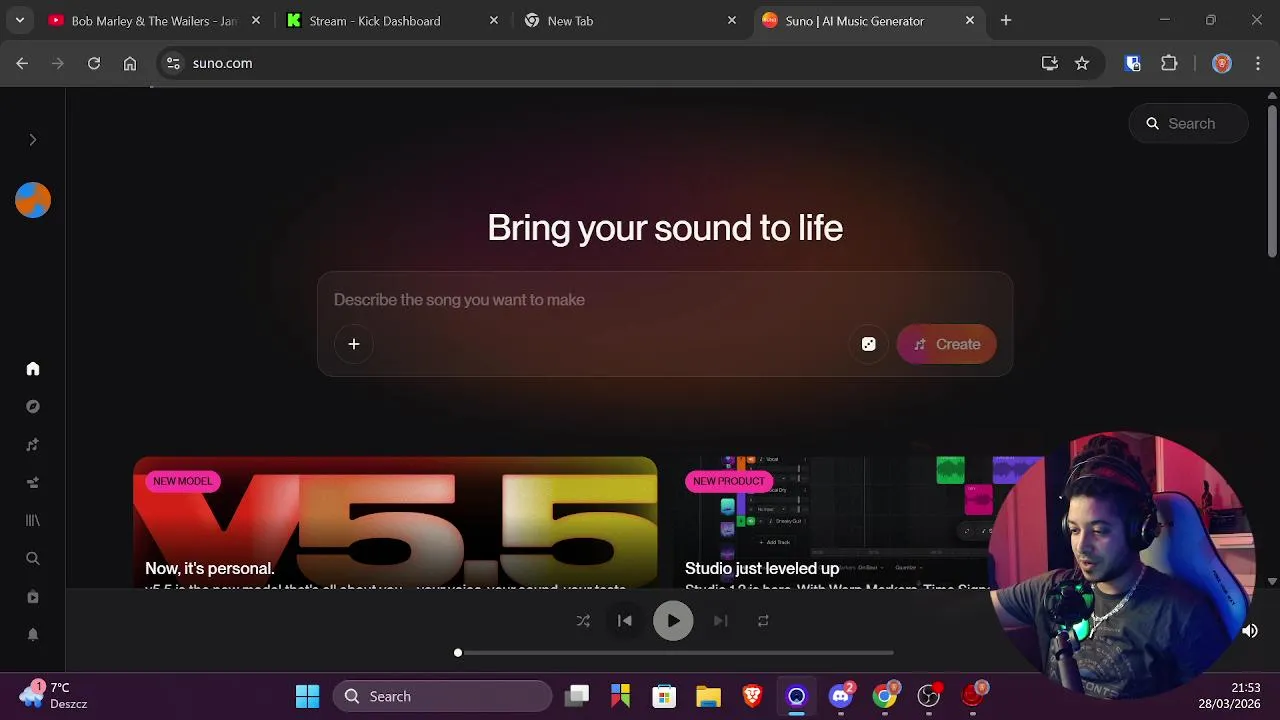Open Discord from taskbar

tap(841, 696)
